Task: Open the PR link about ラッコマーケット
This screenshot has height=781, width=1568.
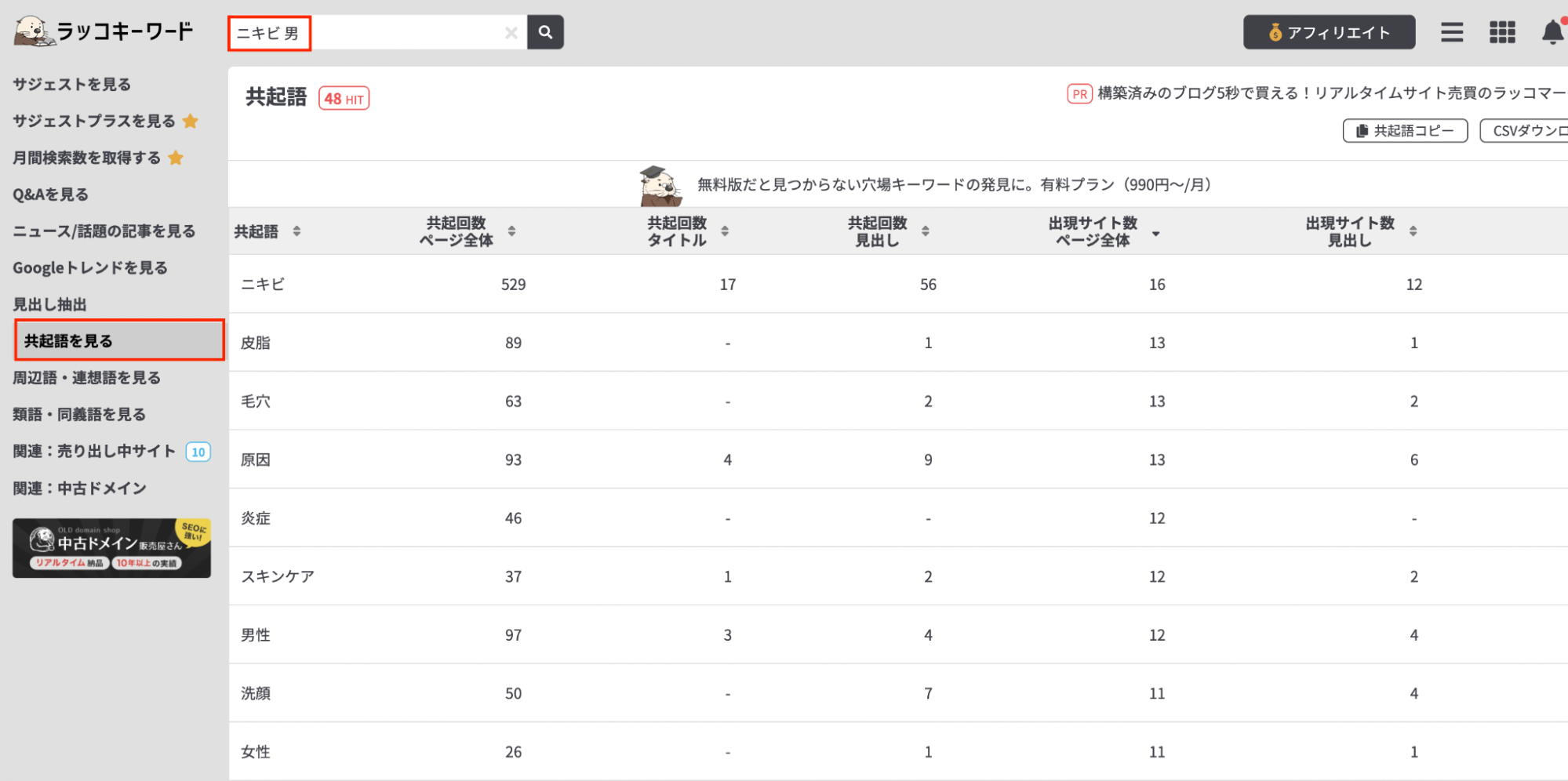Action: coord(1331,93)
